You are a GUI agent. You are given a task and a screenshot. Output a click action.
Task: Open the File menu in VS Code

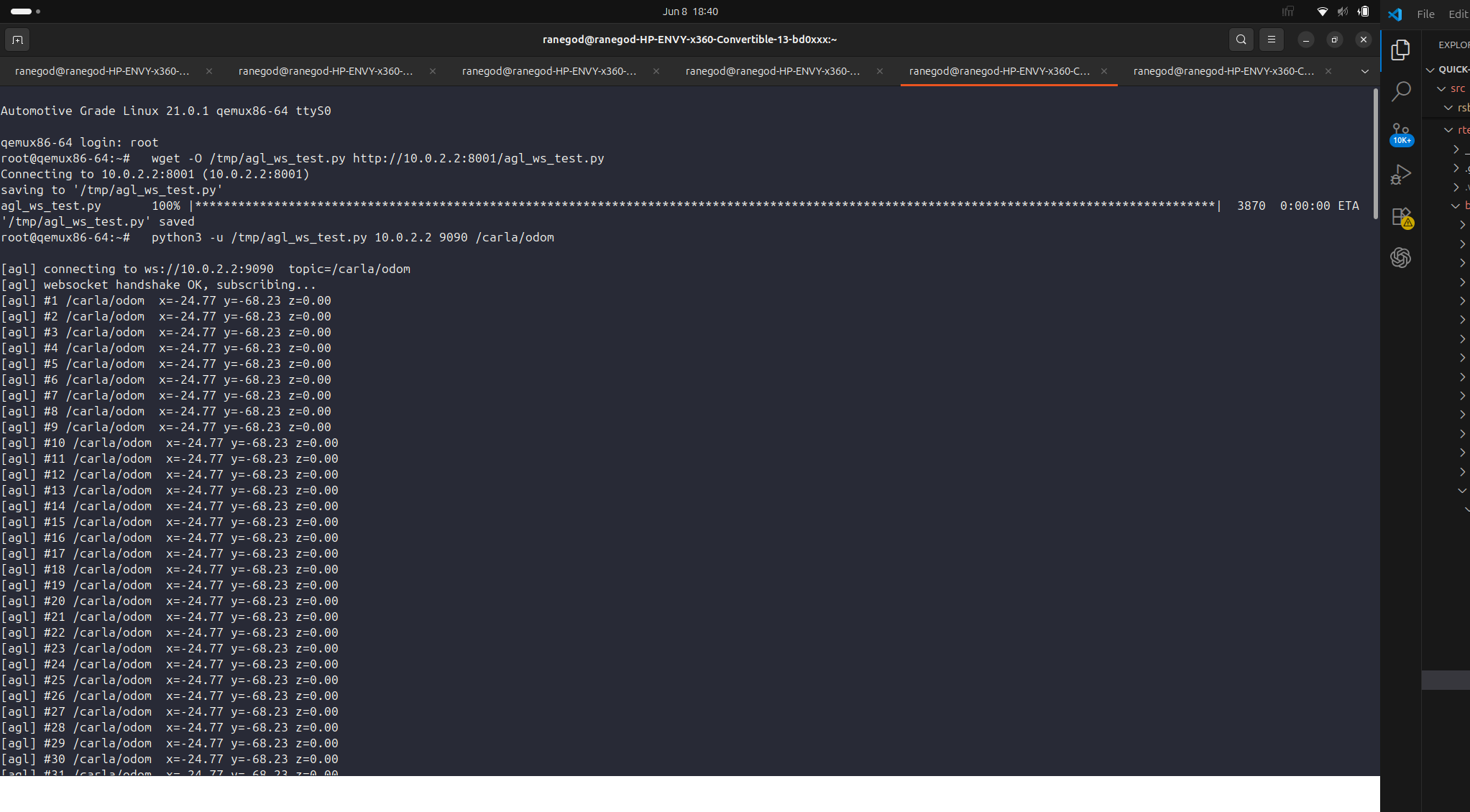(x=1425, y=14)
